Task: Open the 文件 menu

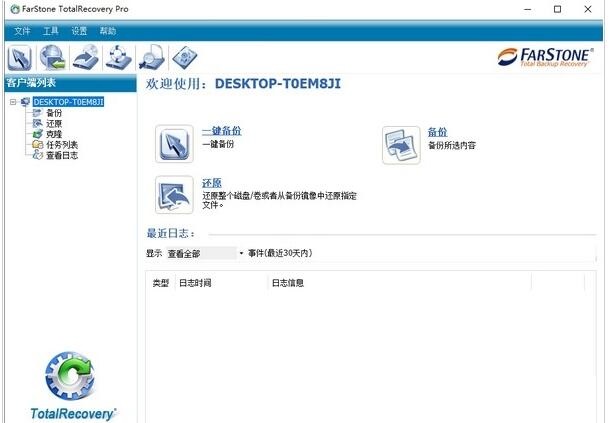Action: coord(22,31)
